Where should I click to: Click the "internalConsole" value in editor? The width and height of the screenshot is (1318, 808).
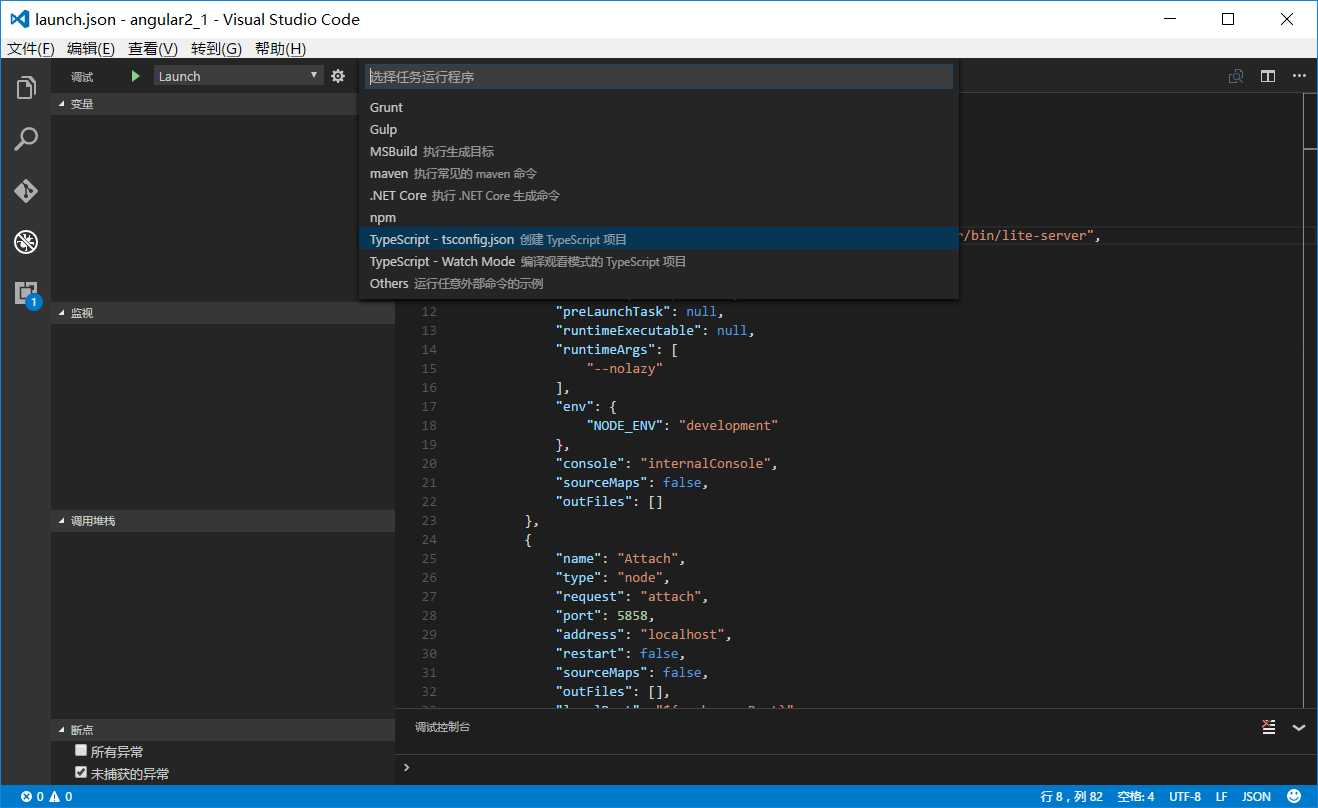[705, 463]
